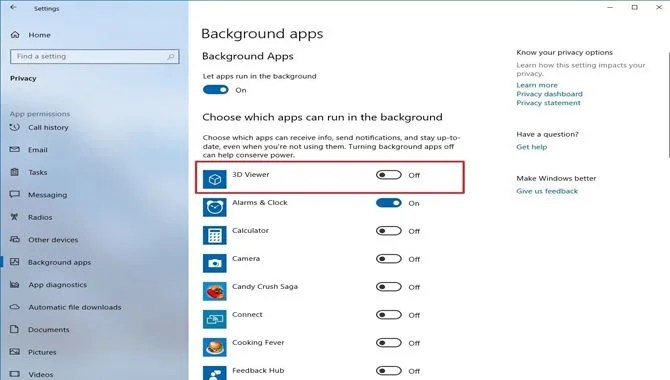Click the Feedback Hub app name
The image size is (670, 380).
[258, 371]
